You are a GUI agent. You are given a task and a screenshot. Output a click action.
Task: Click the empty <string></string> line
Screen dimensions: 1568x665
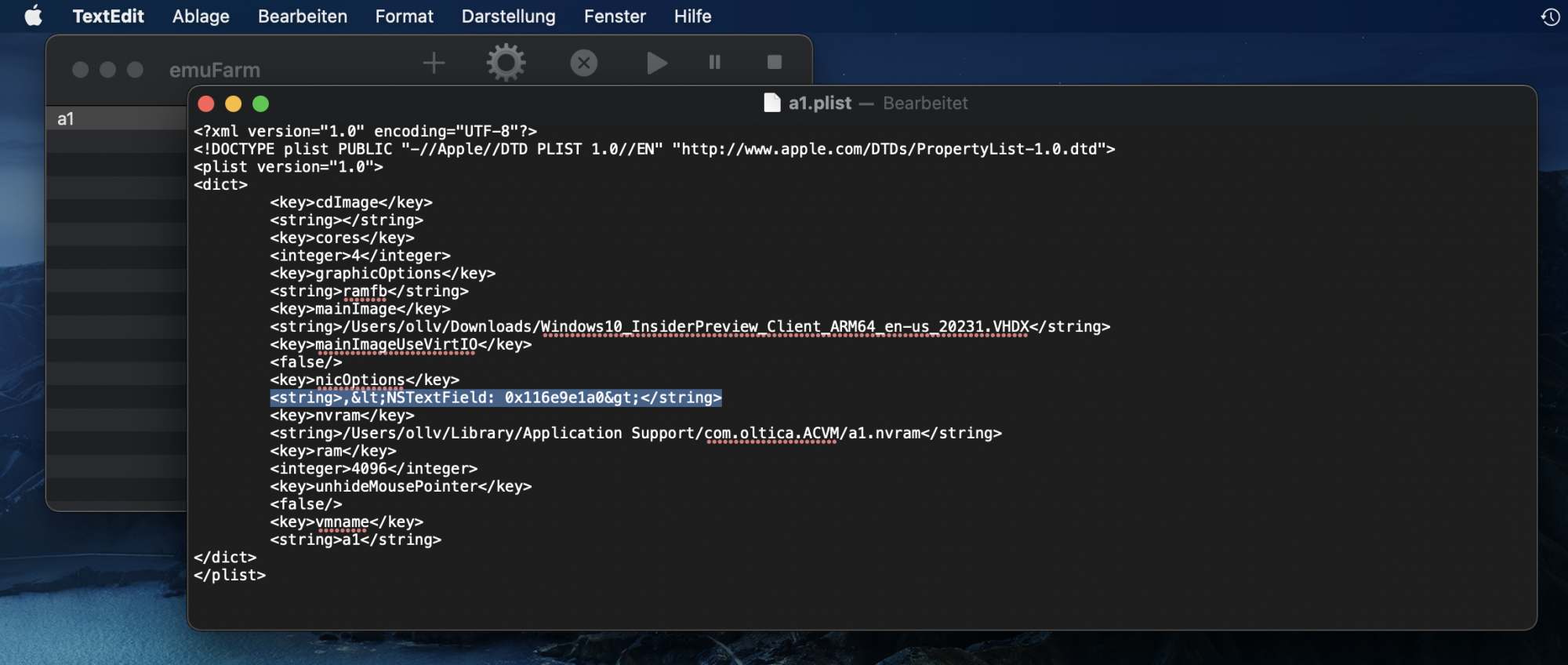(347, 220)
